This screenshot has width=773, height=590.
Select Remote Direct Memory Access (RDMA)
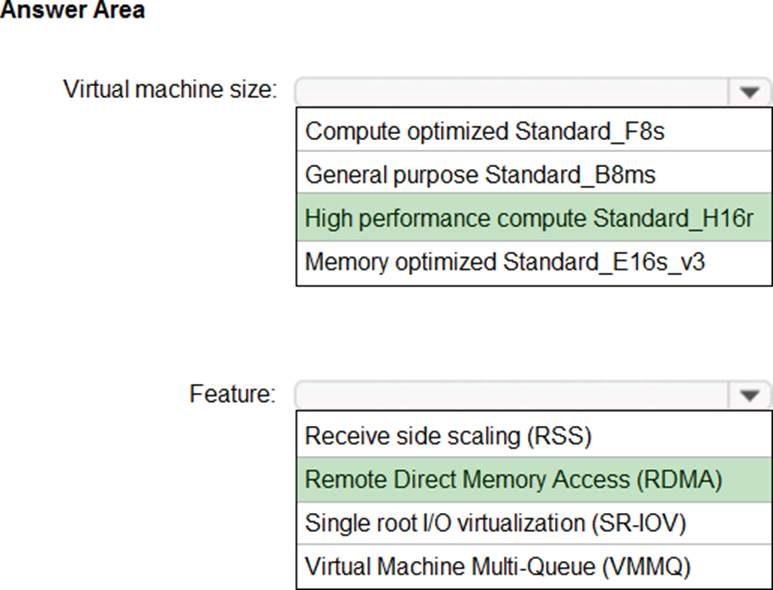point(534,479)
